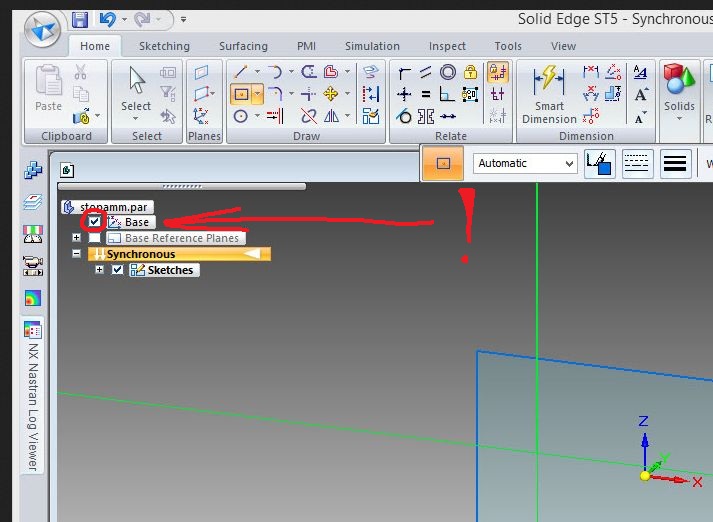This screenshot has height=522, width=713.
Task: Open the line type selector
Action: (x=637, y=163)
